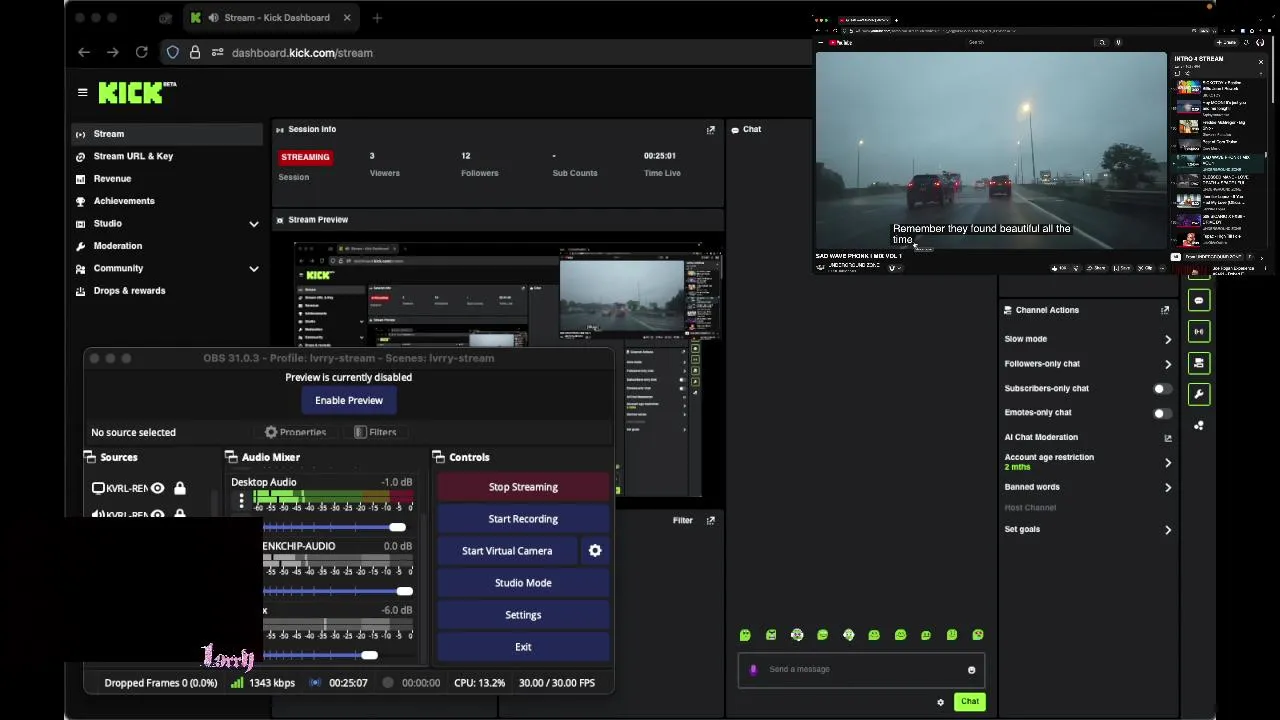Click the YouTube video of rainy highway
The height and width of the screenshot is (720, 1280).
coord(991,150)
